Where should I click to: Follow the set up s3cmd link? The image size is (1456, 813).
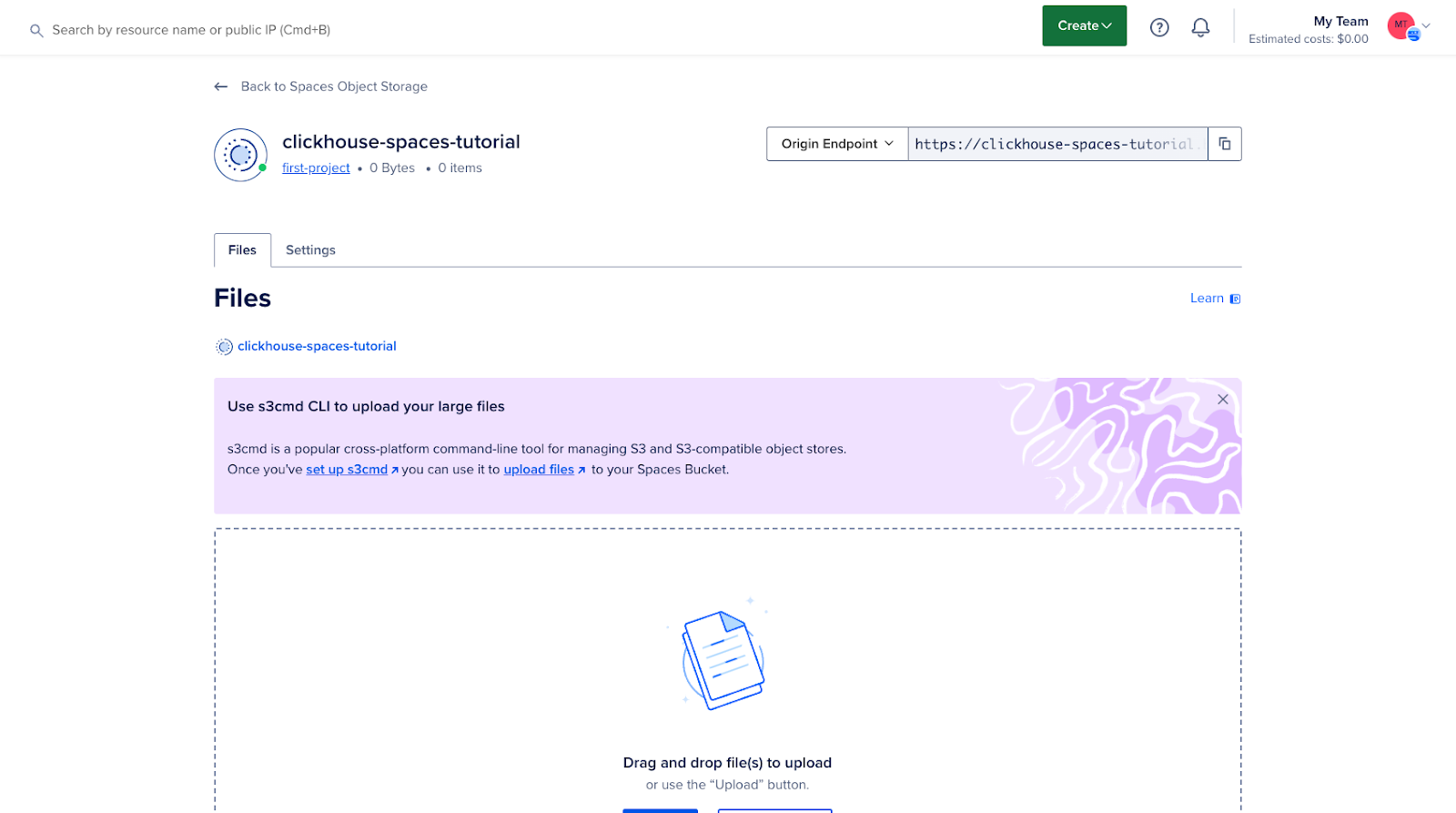[x=347, y=470]
